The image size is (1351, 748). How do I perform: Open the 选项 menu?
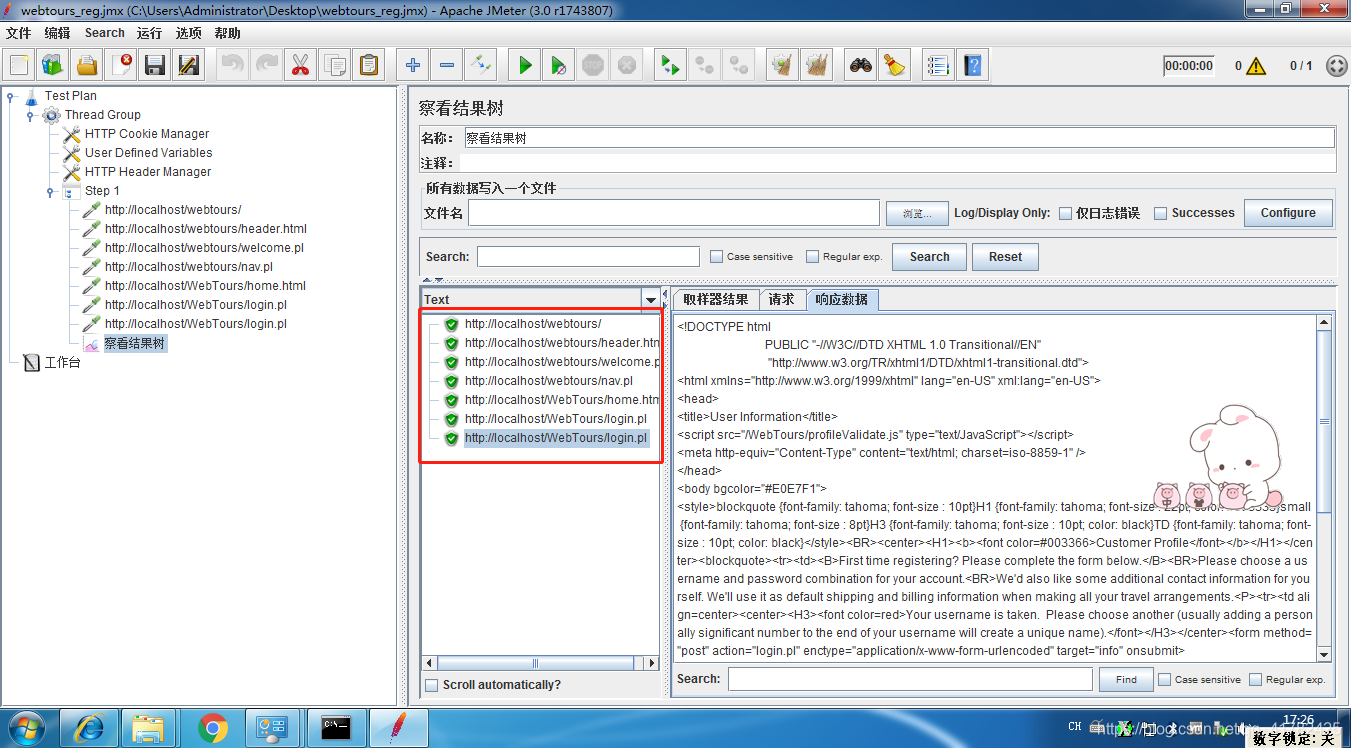[x=189, y=33]
